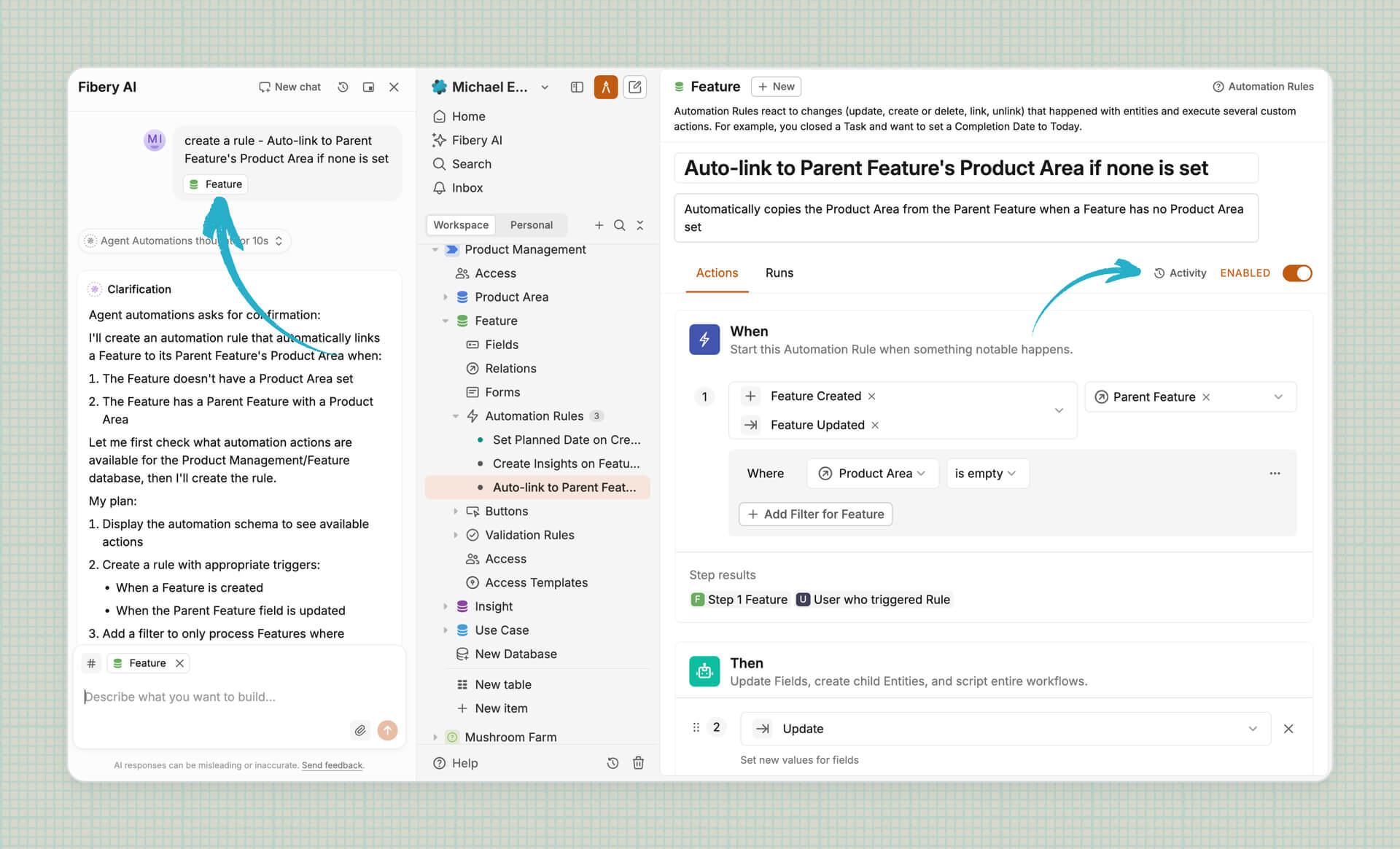Click New button next to Feature title

[x=776, y=87]
